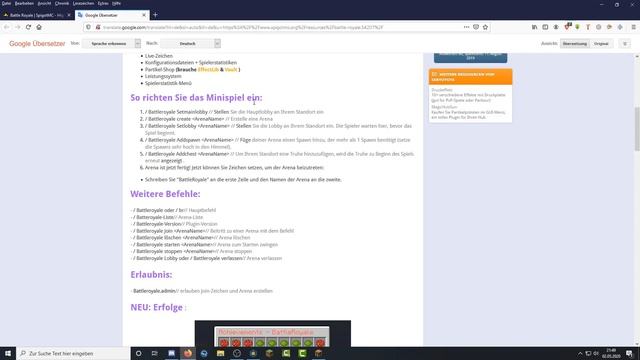
Task: Open the Windows Start menu
Action: [x=8, y=353]
